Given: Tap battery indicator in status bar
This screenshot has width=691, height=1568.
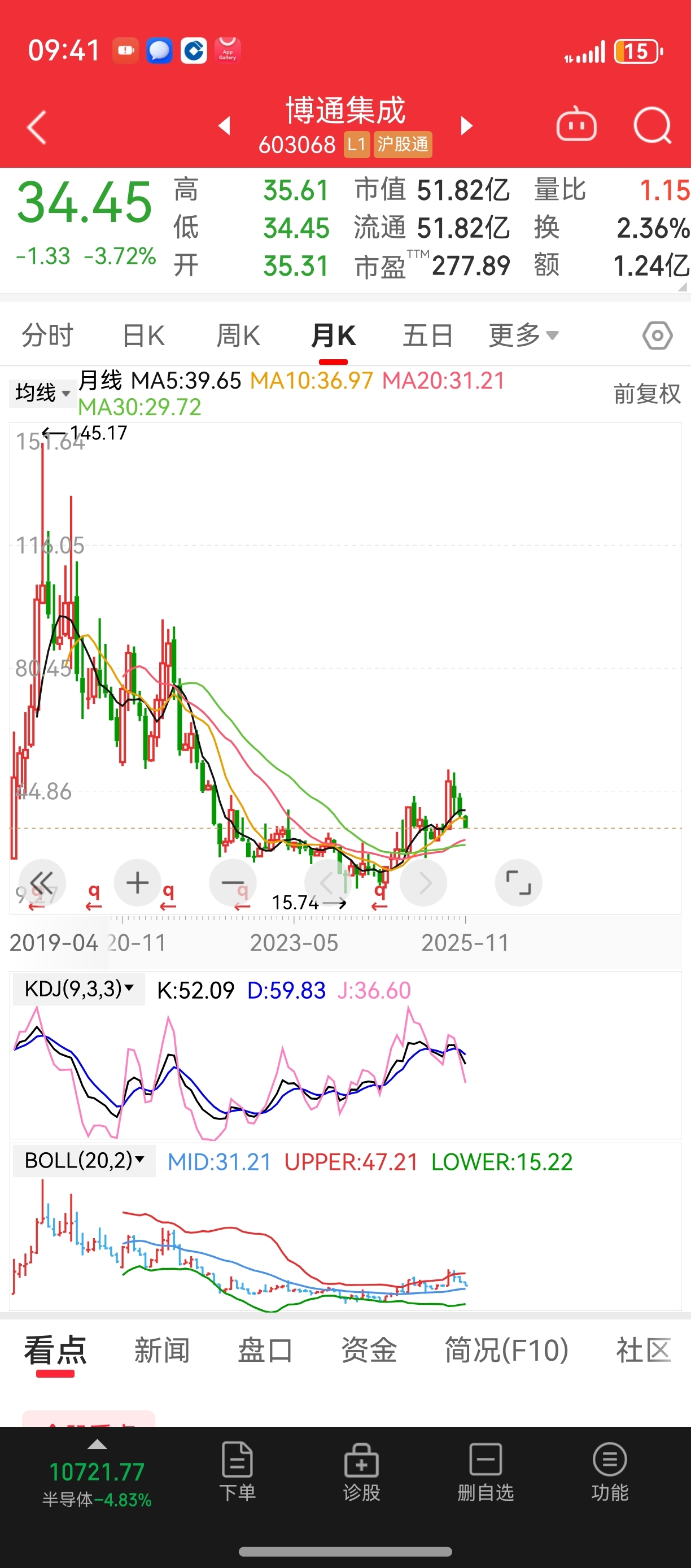Looking at the screenshot, I should (x=638, y=52).
